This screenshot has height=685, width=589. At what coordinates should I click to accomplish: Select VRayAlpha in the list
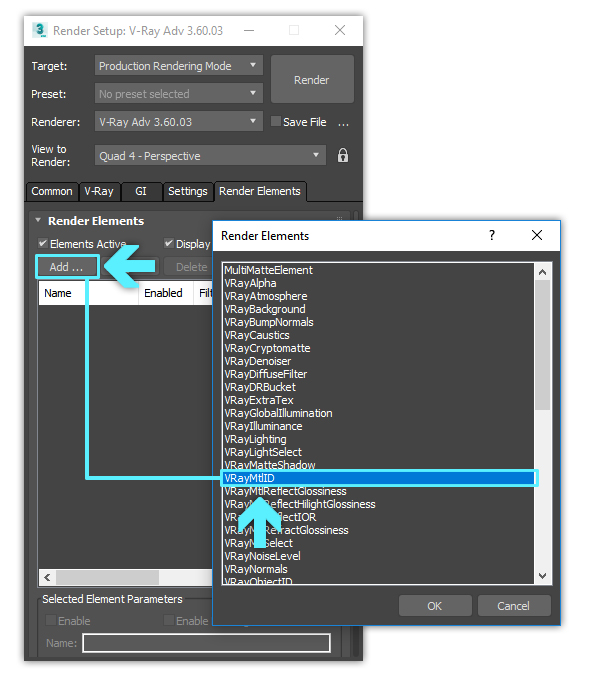click(378, 283)
